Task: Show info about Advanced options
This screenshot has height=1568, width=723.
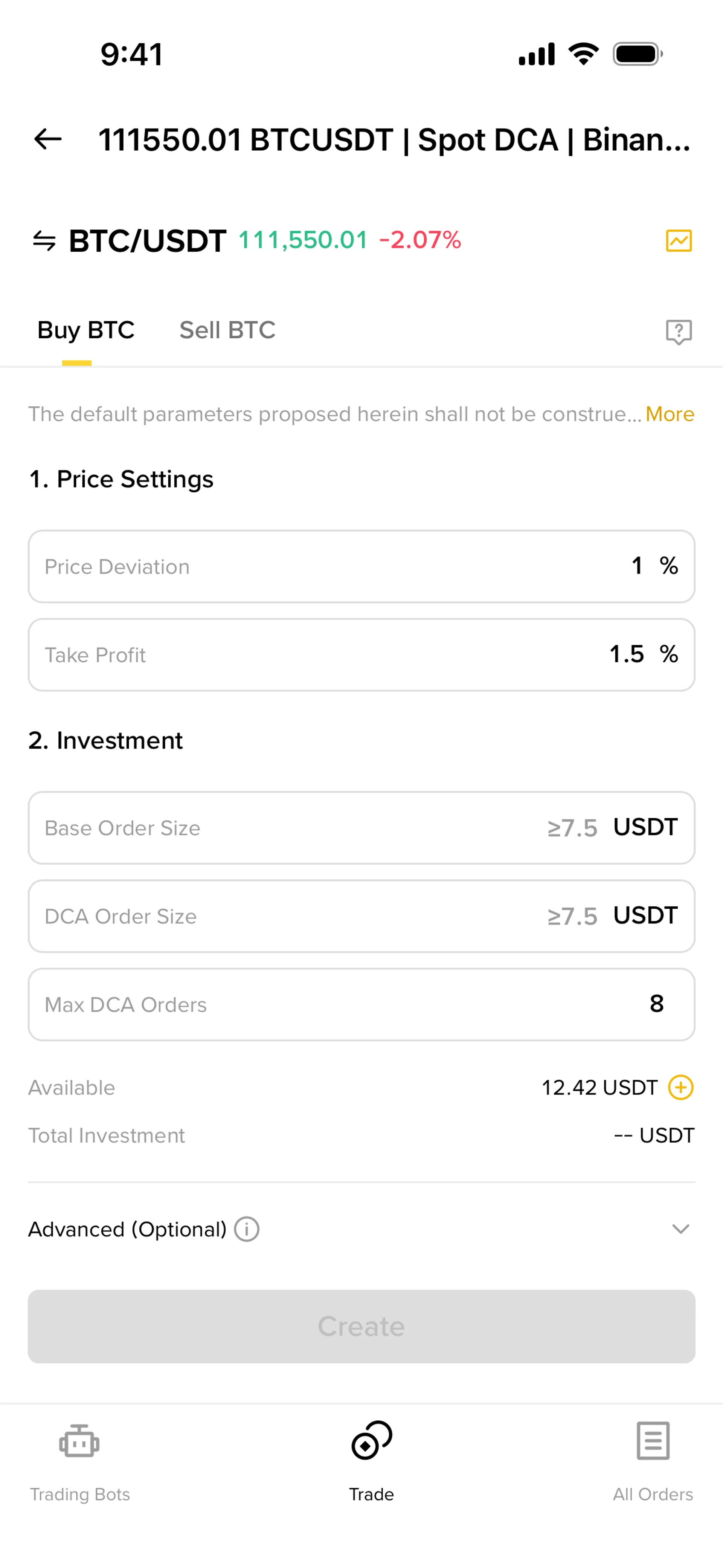Action: 247,1229
